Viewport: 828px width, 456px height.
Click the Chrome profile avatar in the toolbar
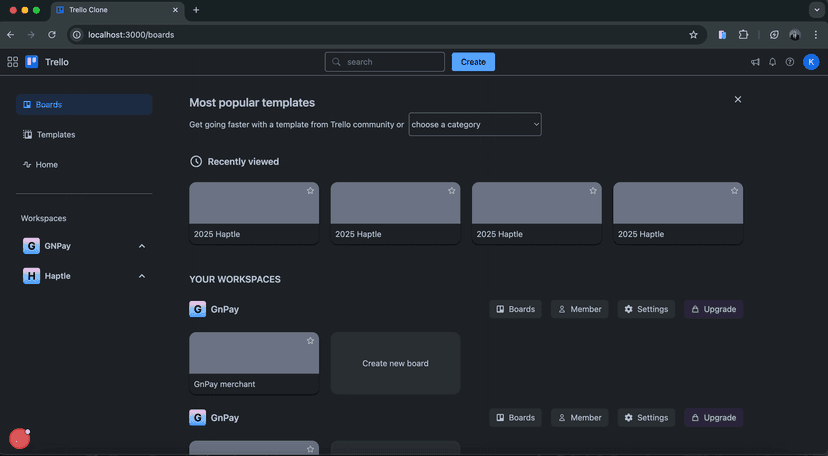pos(795,35)
